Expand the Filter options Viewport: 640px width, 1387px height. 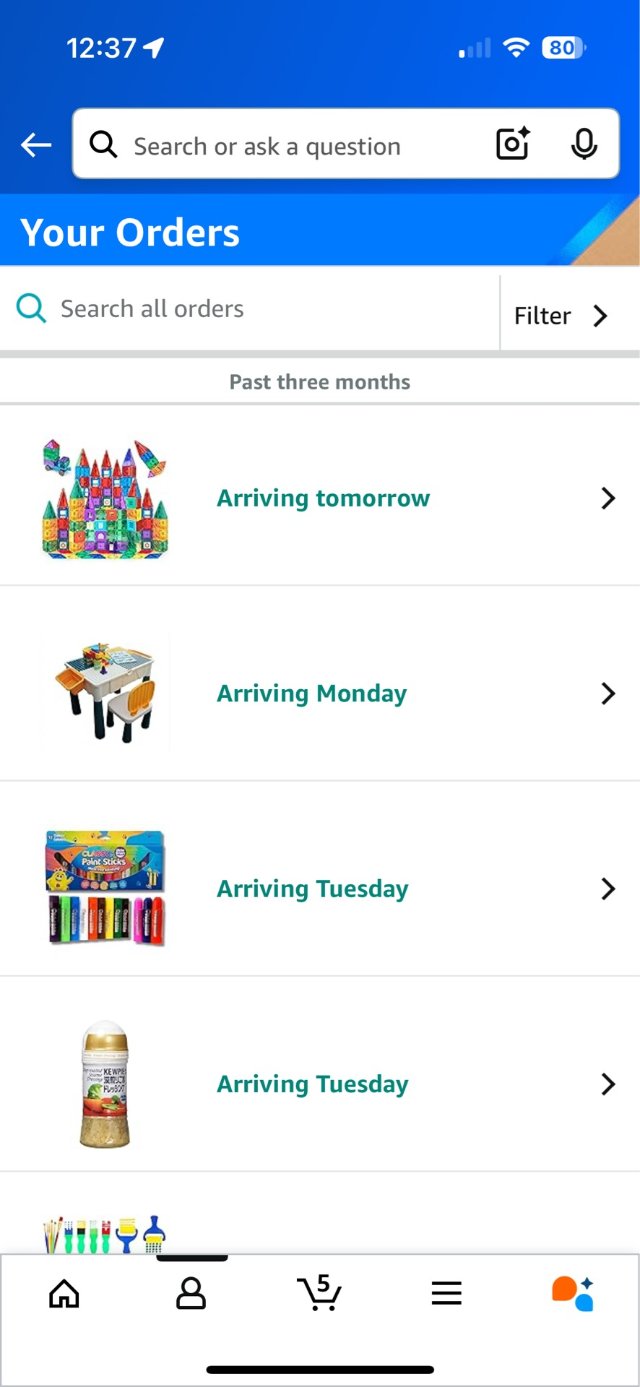pyautogui.click(x=560, y=316)
